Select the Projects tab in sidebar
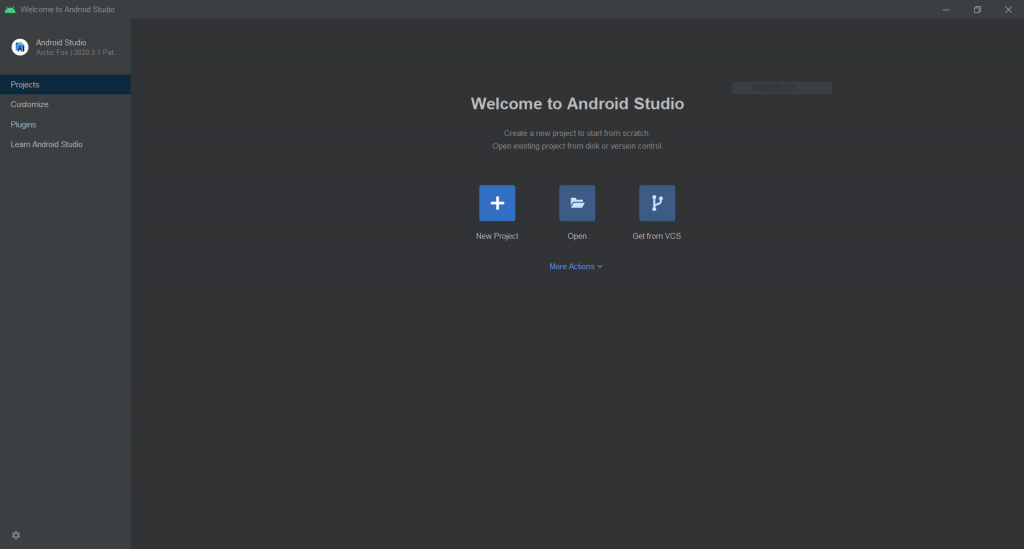 click(65, 84)
